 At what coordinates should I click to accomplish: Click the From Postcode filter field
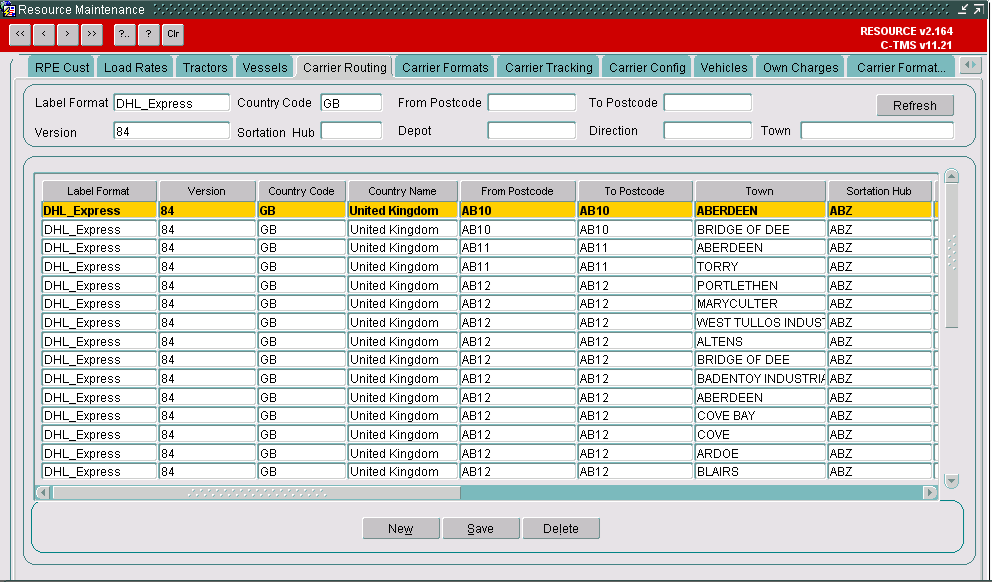point(531,102)
